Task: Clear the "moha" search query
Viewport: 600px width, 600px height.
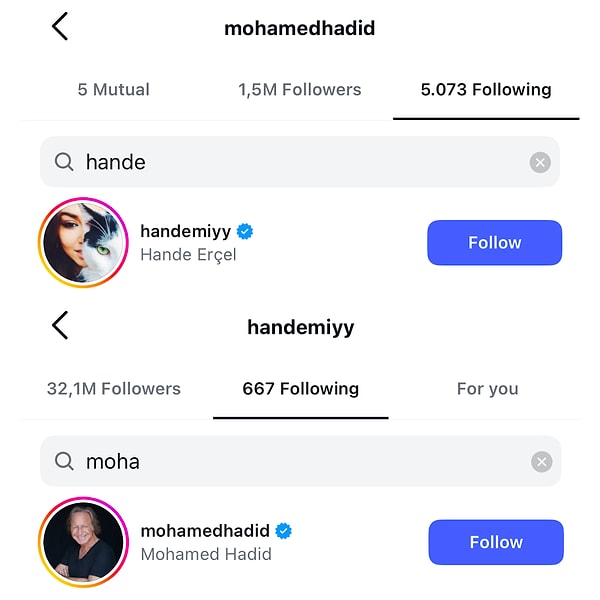Action: click(541, 461)
